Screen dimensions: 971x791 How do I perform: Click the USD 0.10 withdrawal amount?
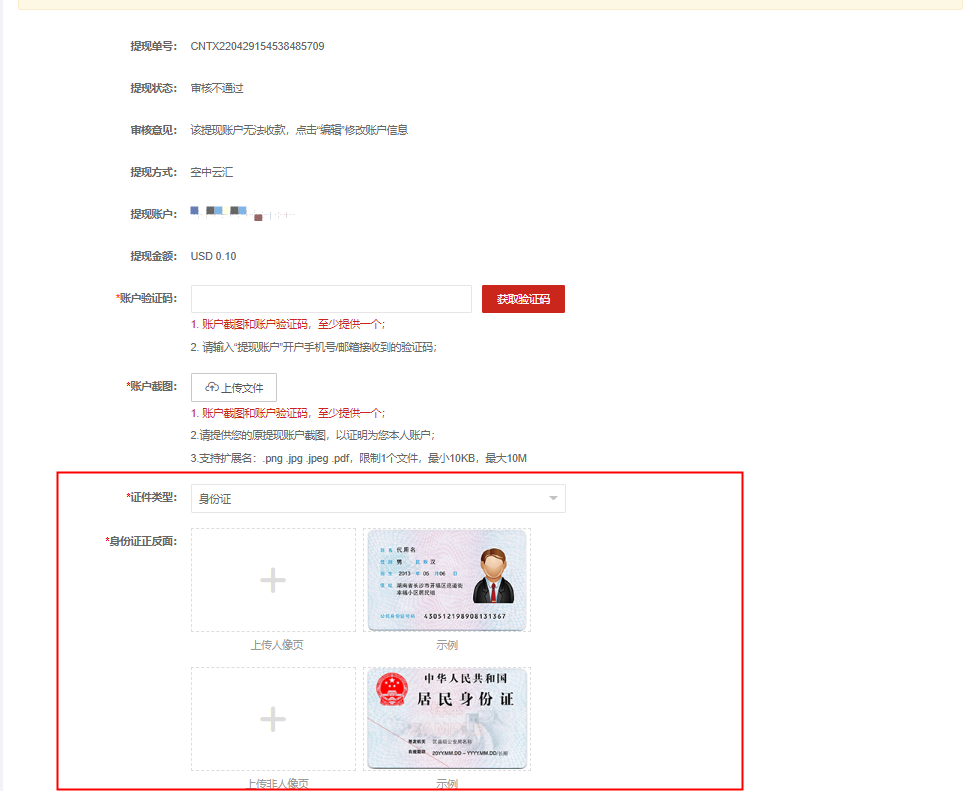click(x=213, y=256)
